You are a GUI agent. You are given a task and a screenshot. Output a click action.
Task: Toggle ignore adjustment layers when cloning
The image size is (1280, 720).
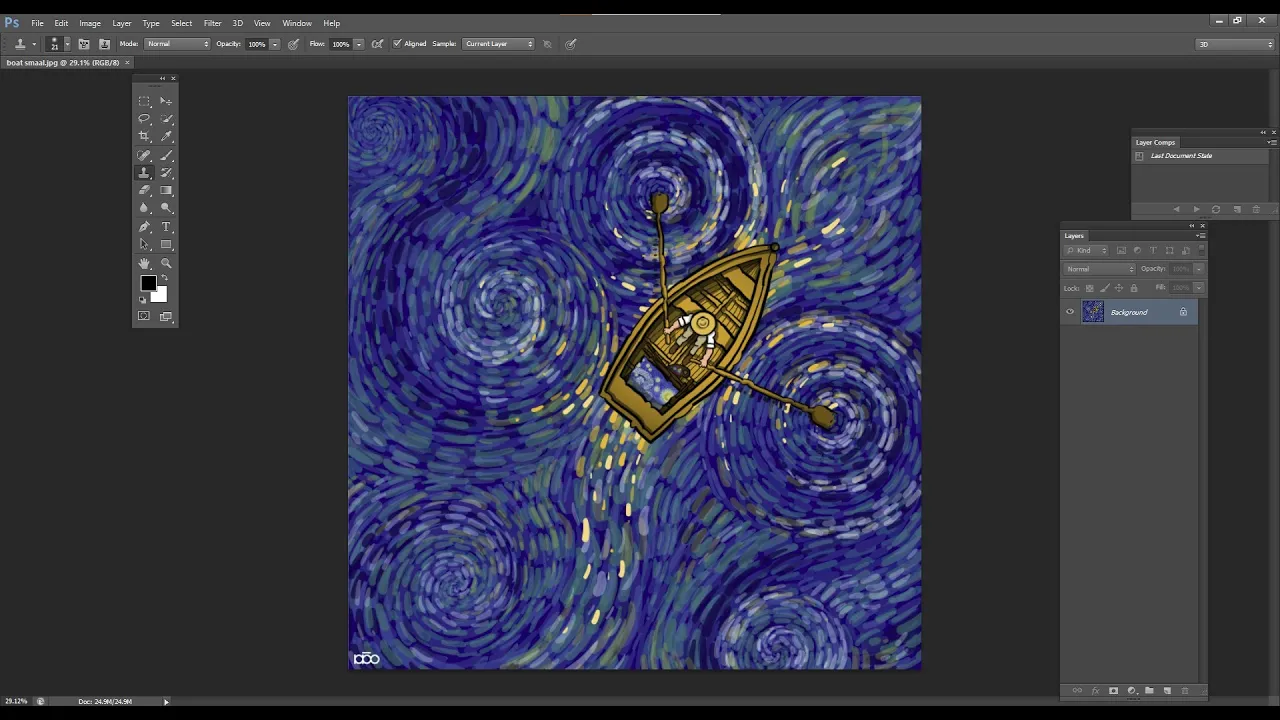pos(547,44)
